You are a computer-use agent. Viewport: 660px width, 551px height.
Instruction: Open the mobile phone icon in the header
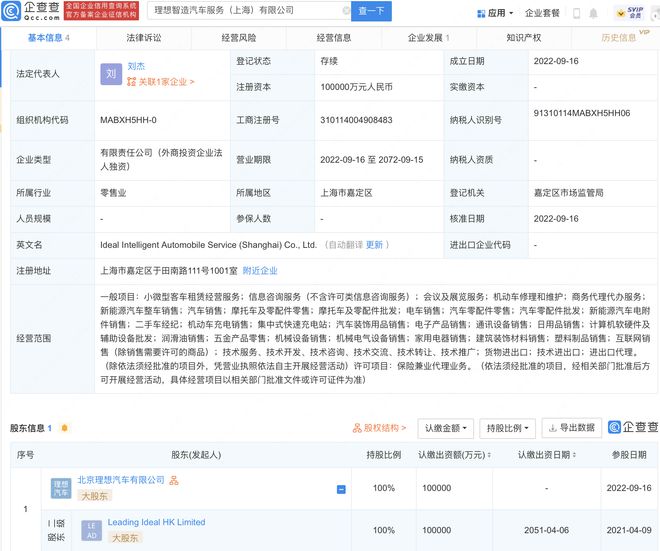[x=577, y=13]
